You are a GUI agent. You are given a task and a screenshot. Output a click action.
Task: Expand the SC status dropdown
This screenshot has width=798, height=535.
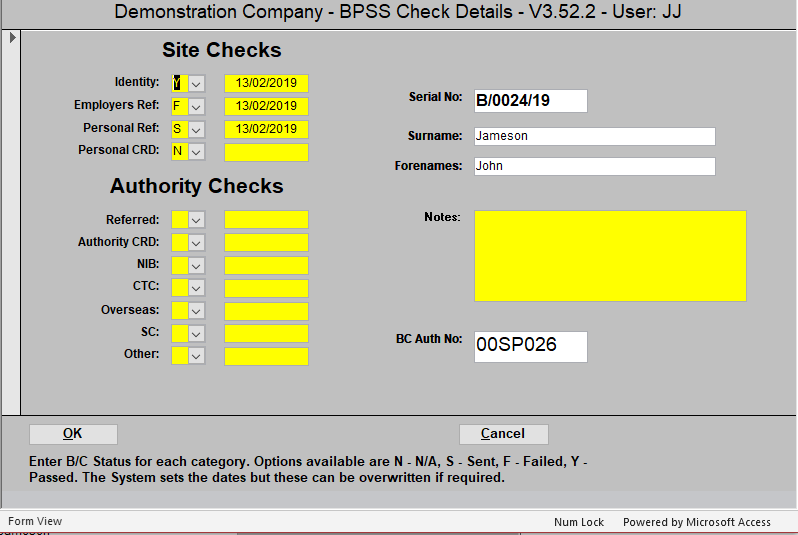coord(197,333)
